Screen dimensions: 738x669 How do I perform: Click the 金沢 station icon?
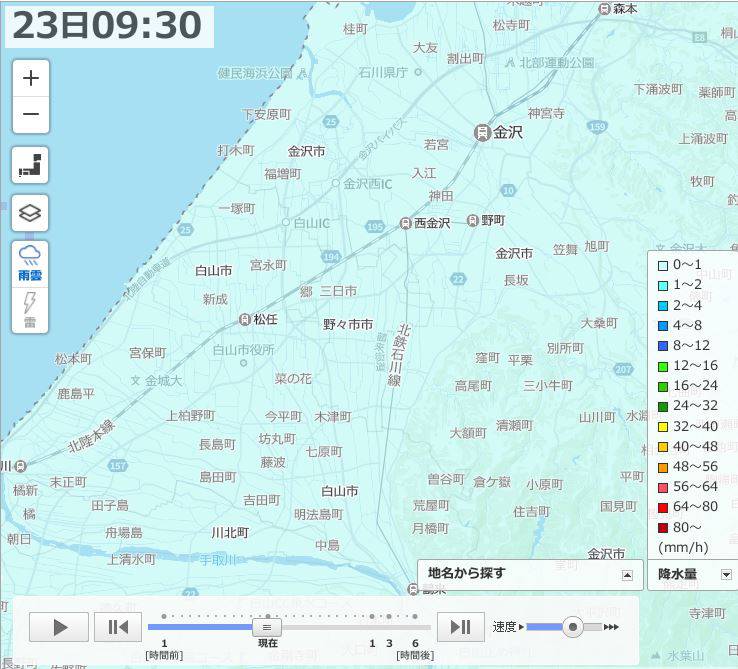click(482, 132)
